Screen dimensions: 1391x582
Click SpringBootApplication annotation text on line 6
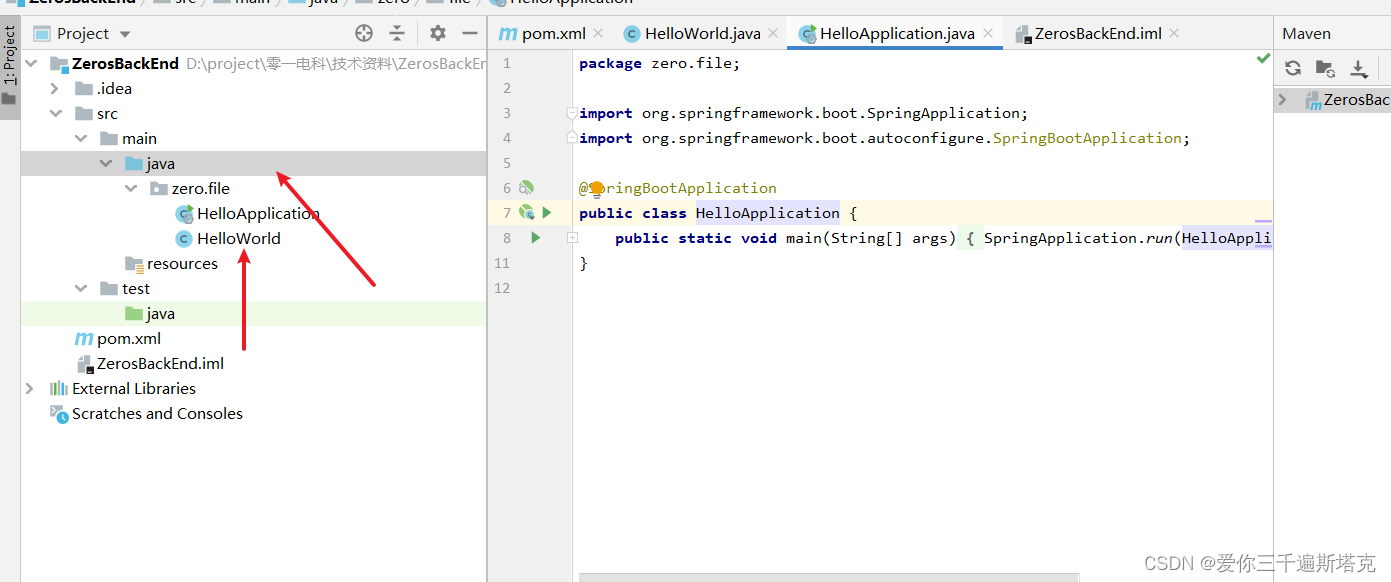tap(678, 188)
